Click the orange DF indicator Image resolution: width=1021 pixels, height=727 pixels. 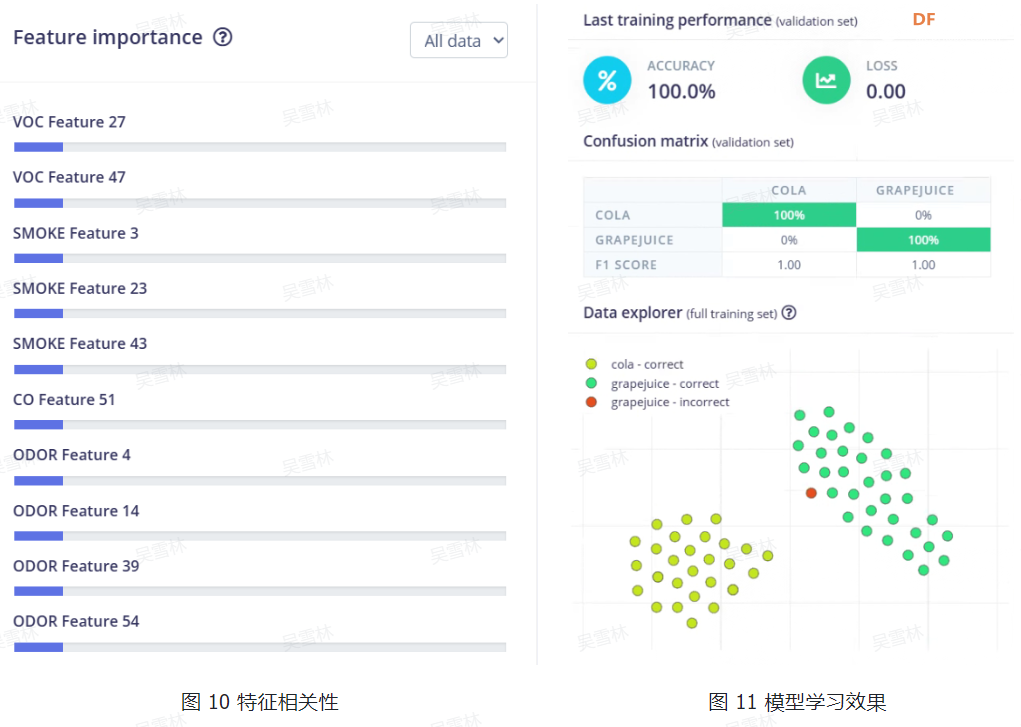[x=923, y=18]
